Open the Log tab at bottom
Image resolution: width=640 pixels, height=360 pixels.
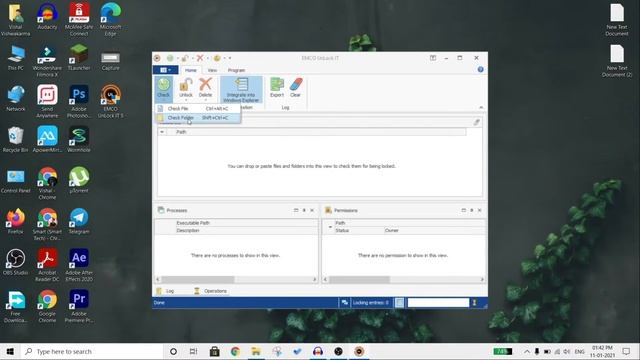pyautogui.click(x=166, y=291)
